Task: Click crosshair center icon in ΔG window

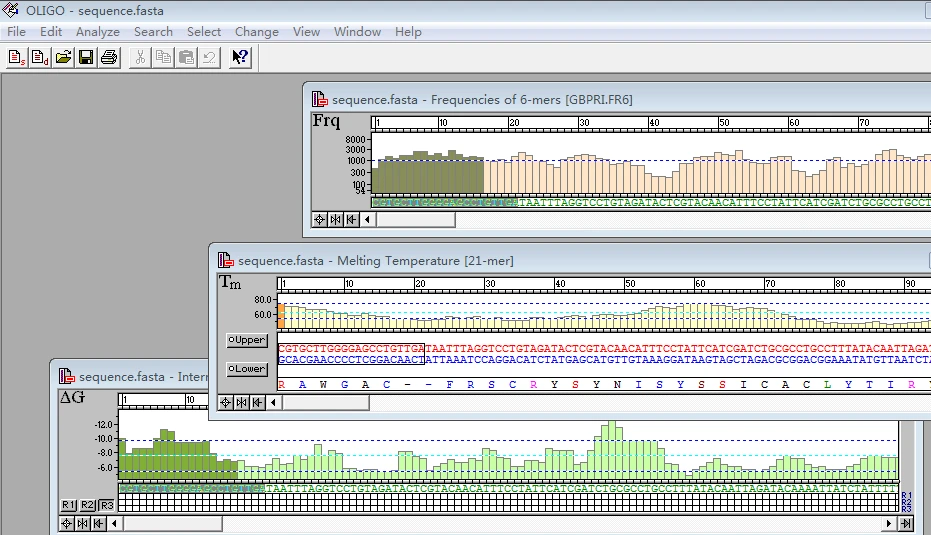Action: pyautogui.click(x=66, y=524)
